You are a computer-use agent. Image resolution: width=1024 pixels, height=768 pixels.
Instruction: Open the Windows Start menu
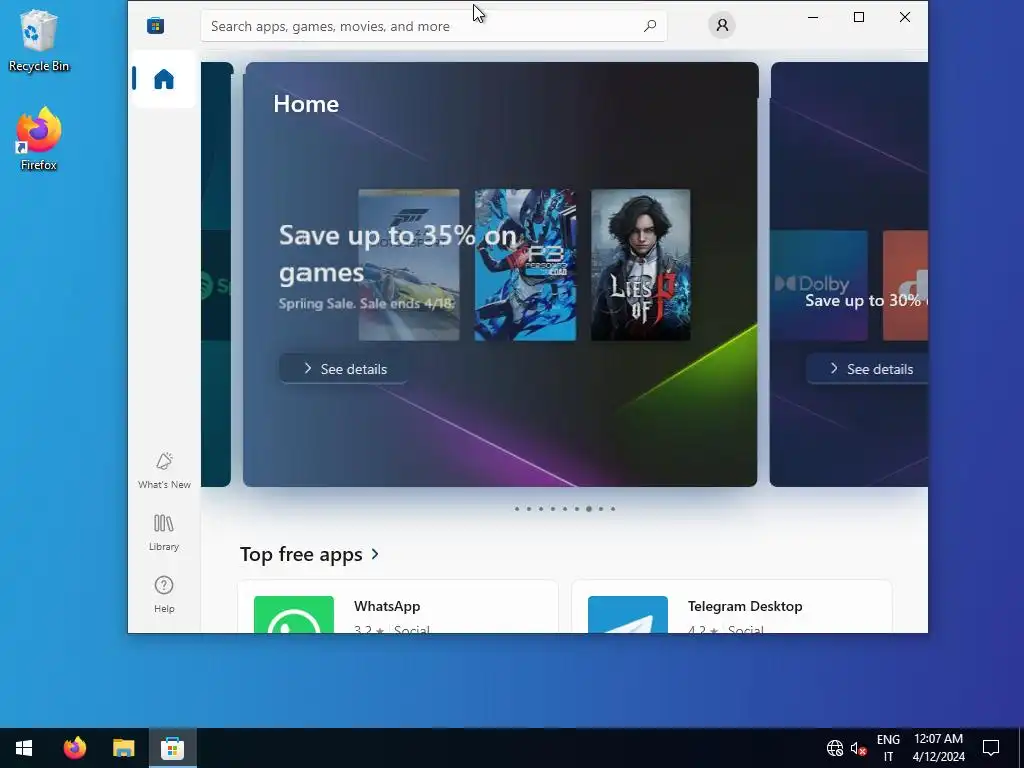tap(24, 748)
